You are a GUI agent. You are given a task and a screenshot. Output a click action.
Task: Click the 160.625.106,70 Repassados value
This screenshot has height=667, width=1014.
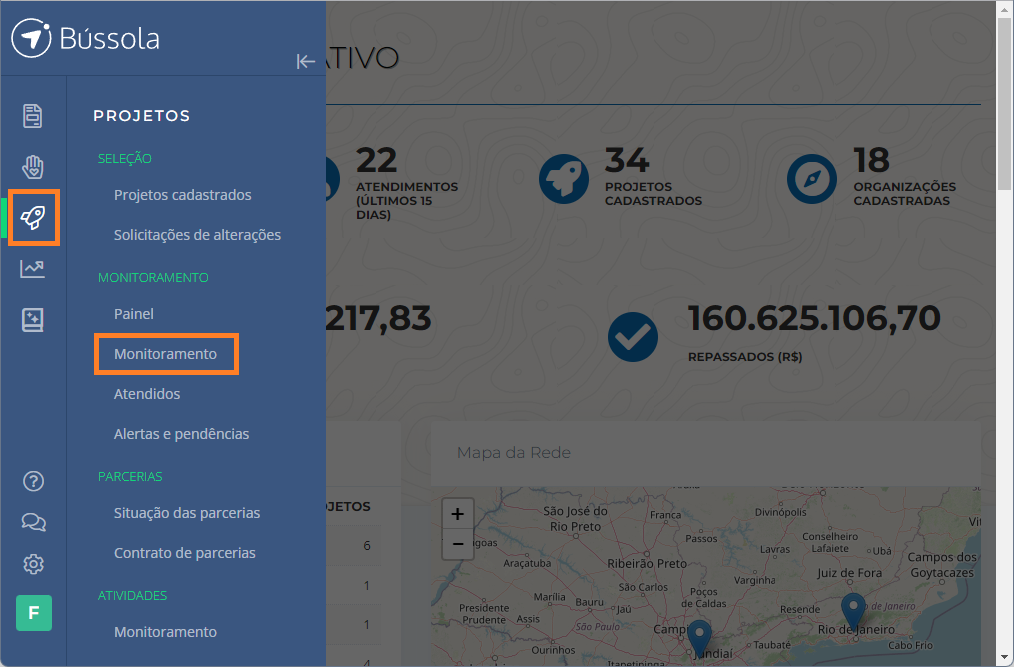pyautogui.click(x=814, y=318)
